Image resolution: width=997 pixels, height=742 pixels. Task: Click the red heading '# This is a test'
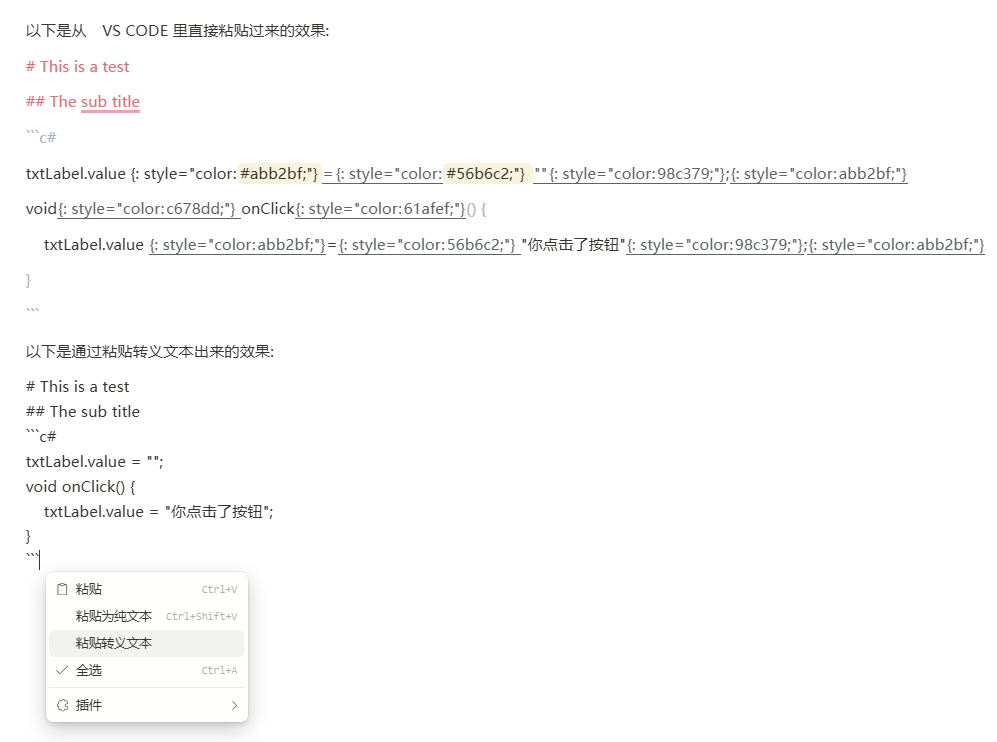click(x=78, y=67)
